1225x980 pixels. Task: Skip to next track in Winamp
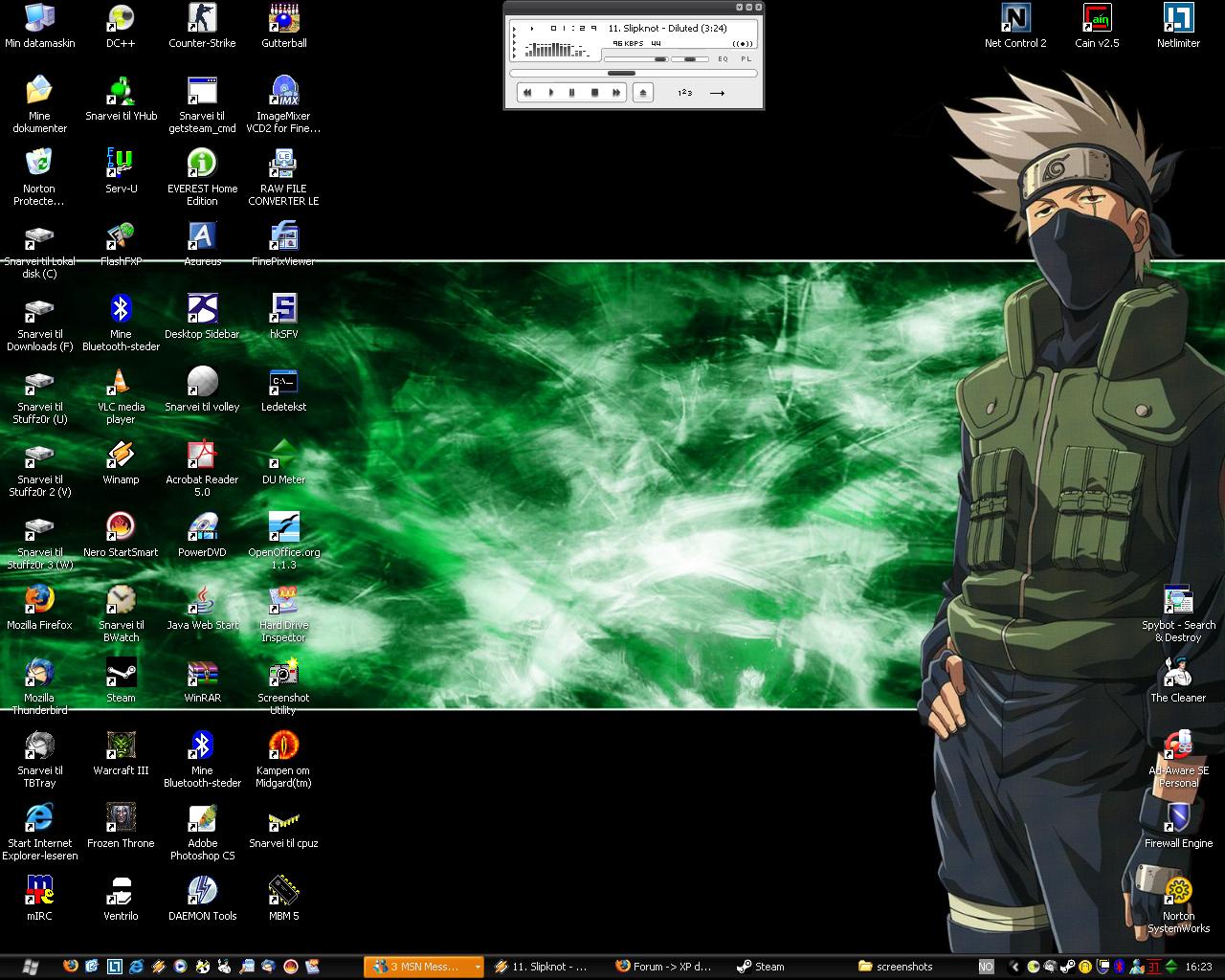(616, 93)
